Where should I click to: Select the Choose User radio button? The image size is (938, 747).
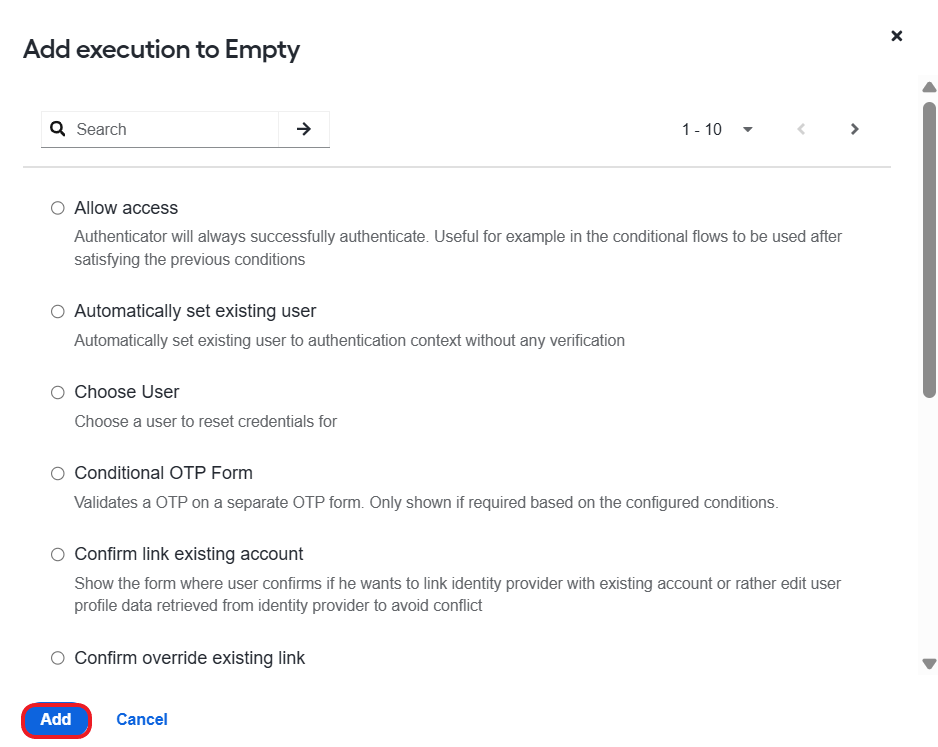pos(57,392)
